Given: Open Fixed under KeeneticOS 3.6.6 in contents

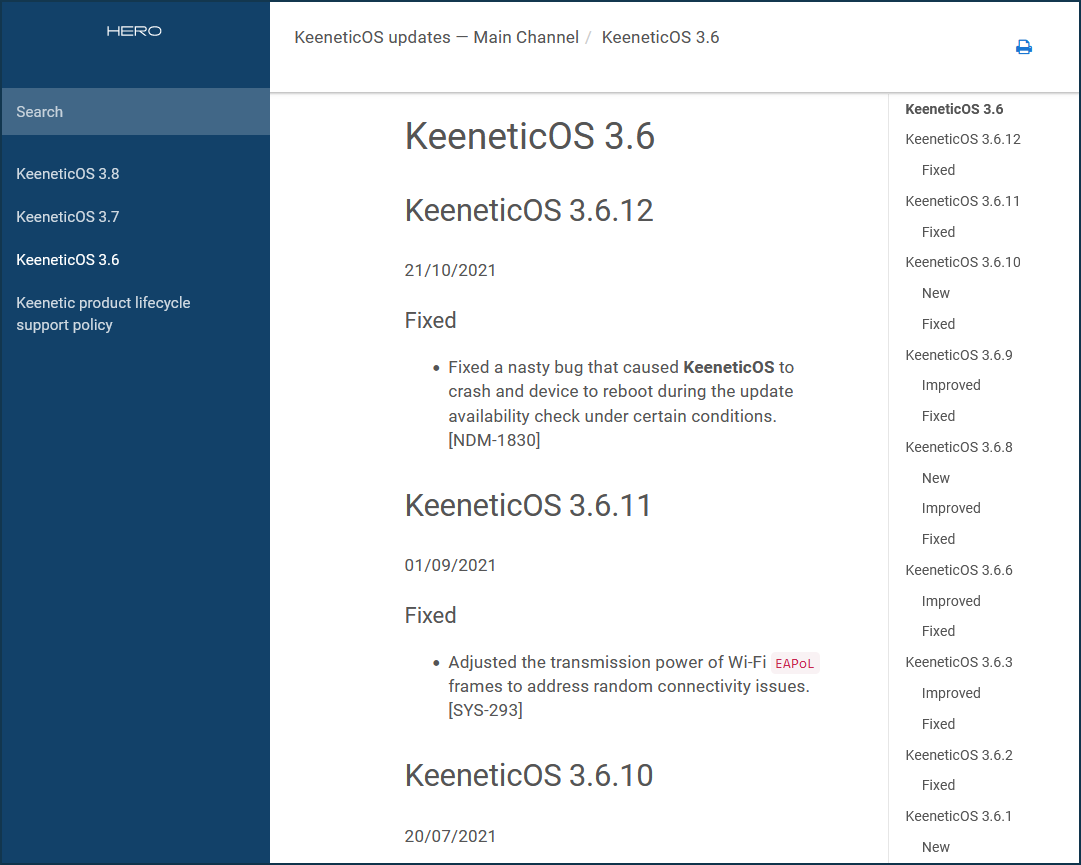Looking at the screenshot, I should click(938, 631).
